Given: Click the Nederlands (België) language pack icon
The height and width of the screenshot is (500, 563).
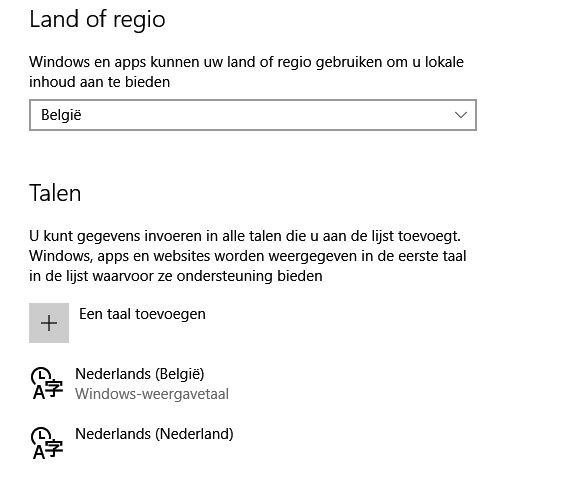Looking at the screenshot, I should tap(47, 383).
